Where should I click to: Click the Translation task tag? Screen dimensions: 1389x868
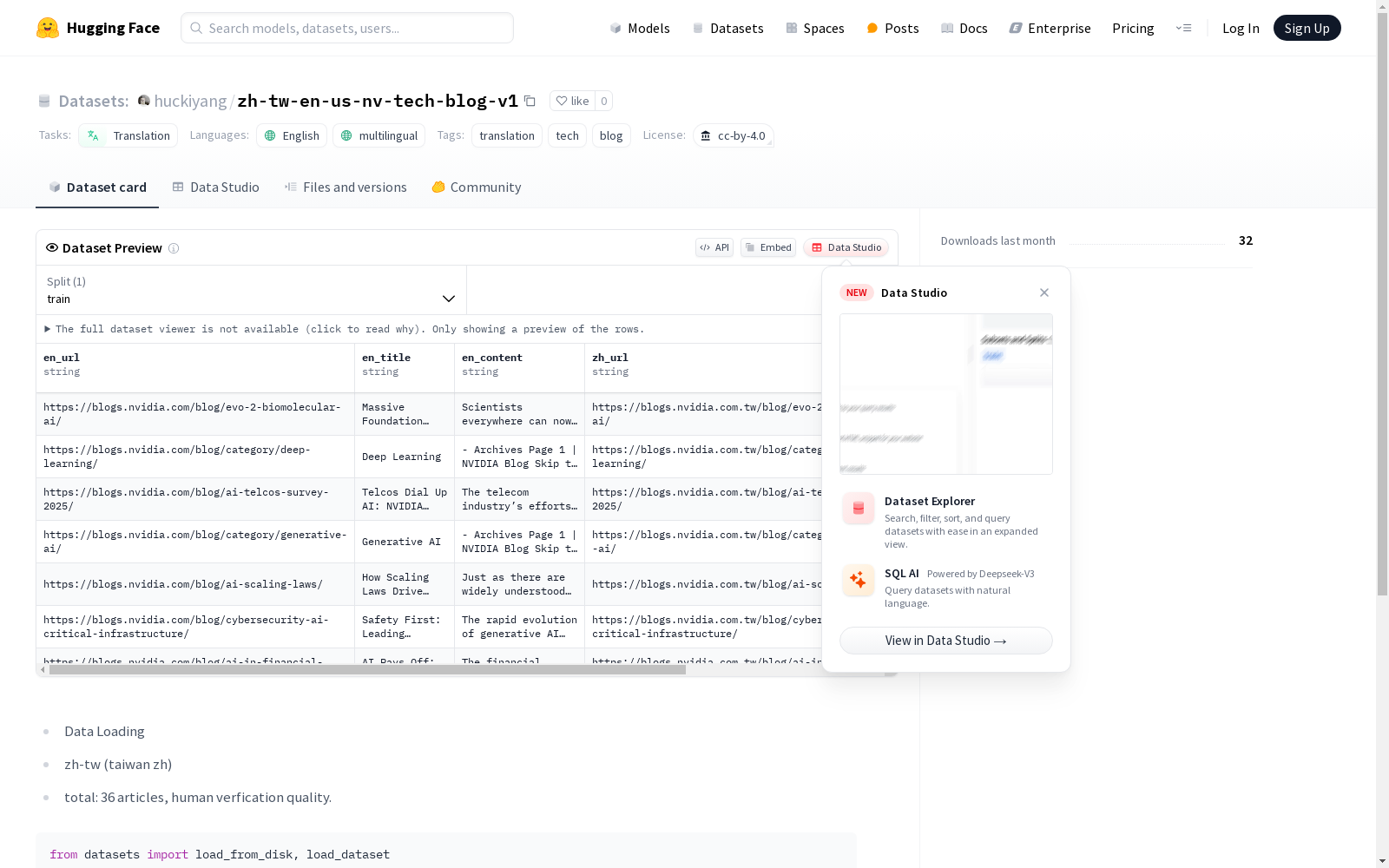128,135
